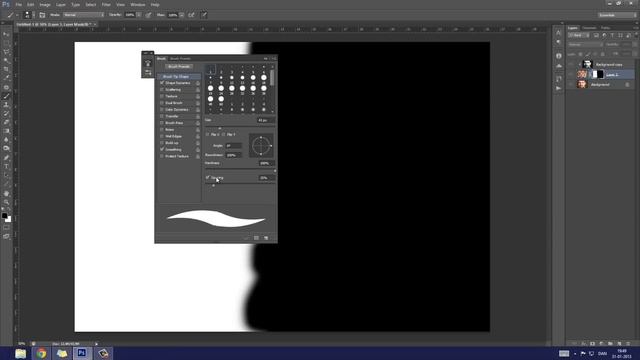Open the Filter menu

(106, 4)
